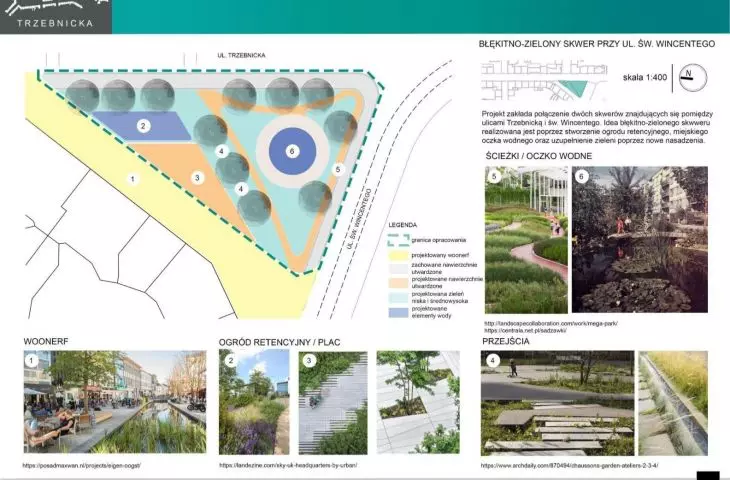Screen dimensions: 730x480
Task: Click the 'ŚCIEŻKI / OCZKO WODNE' heading
Action: pos(539,156)
